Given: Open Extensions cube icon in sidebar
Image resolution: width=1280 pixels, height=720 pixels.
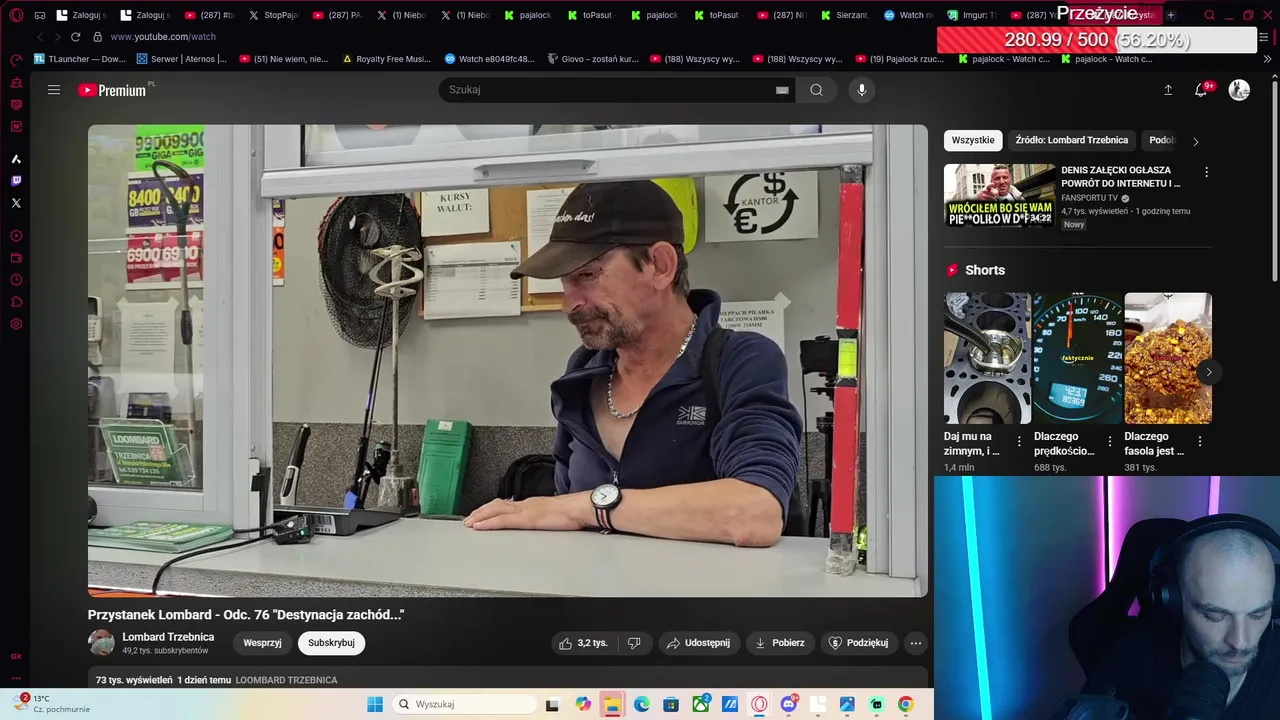Looking at the screenshot, I should 16,302.
